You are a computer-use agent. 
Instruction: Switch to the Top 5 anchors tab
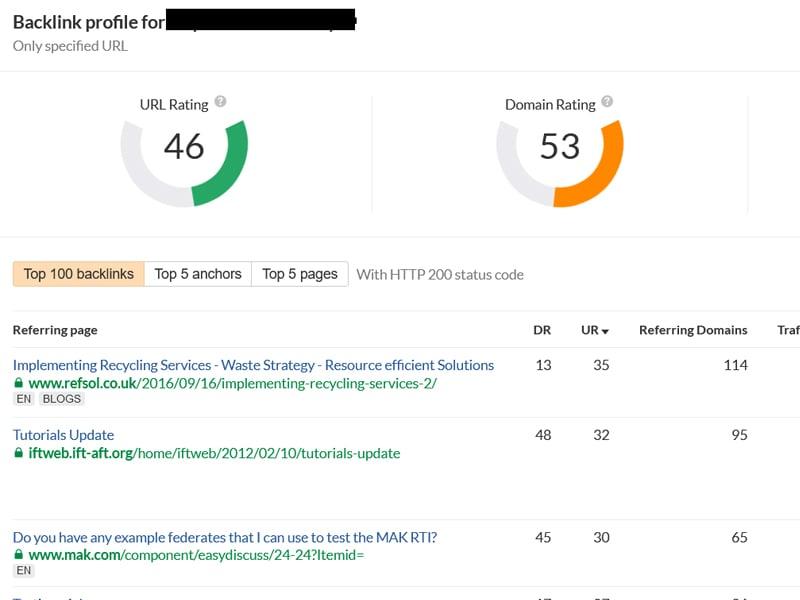coord(197,272)
